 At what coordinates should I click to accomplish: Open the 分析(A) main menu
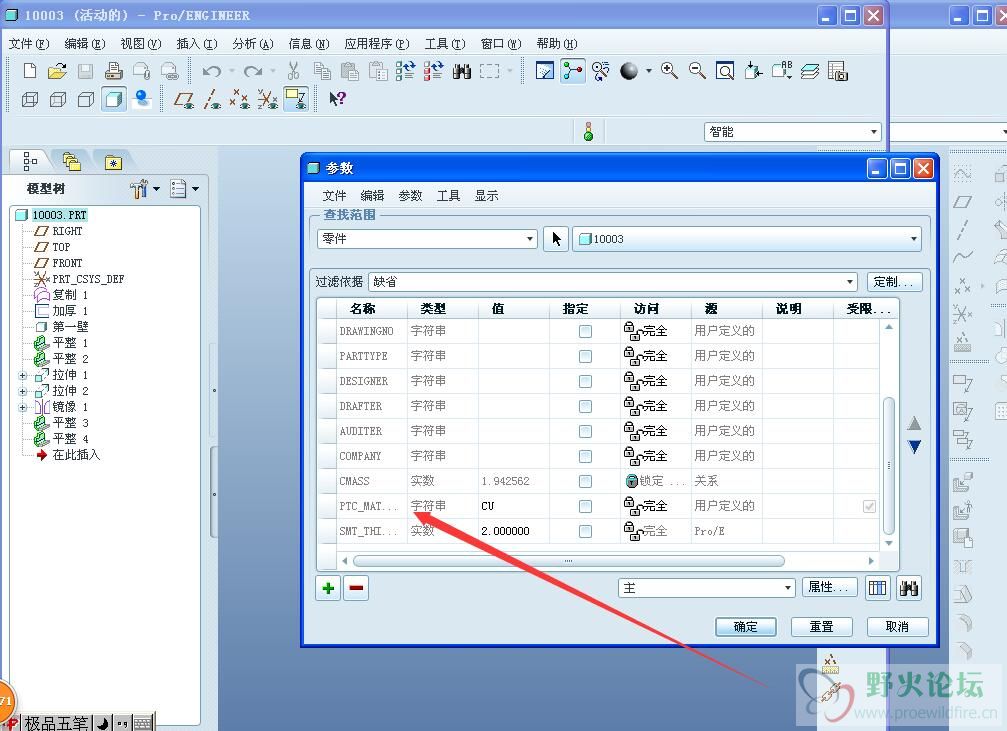(253, 44)
